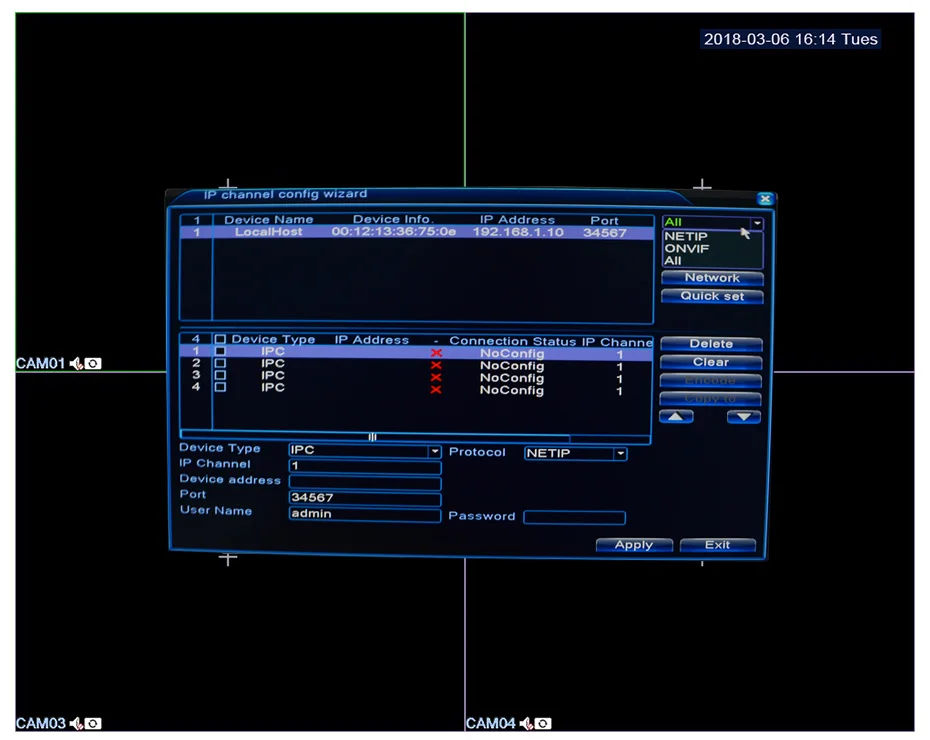This screenshot has width=930, height=740.
Task: Click the Delete button
Action: click(x=711, y=344)
